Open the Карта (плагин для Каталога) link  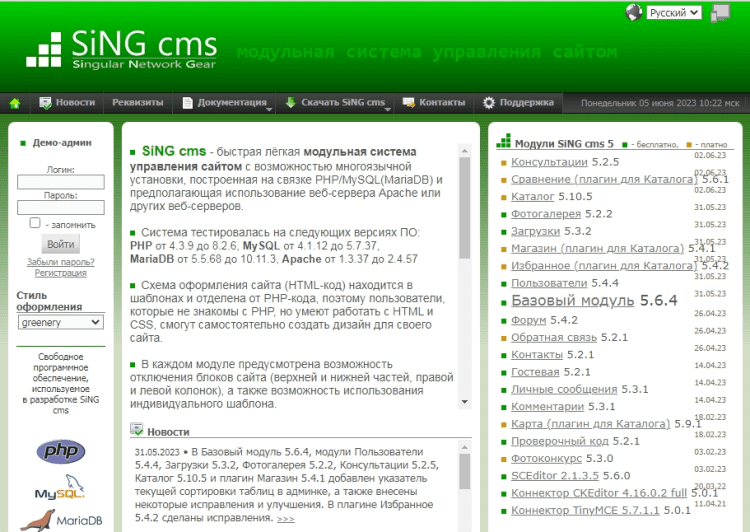click(591, 423)
